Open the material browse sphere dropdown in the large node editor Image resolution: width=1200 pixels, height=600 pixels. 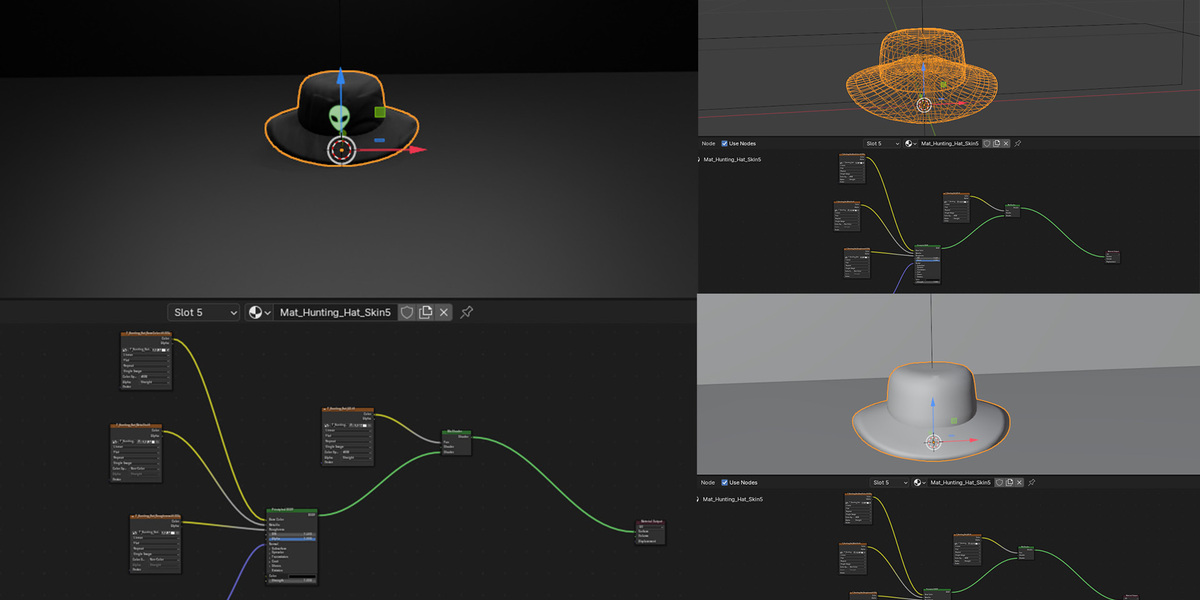point(258,312)
